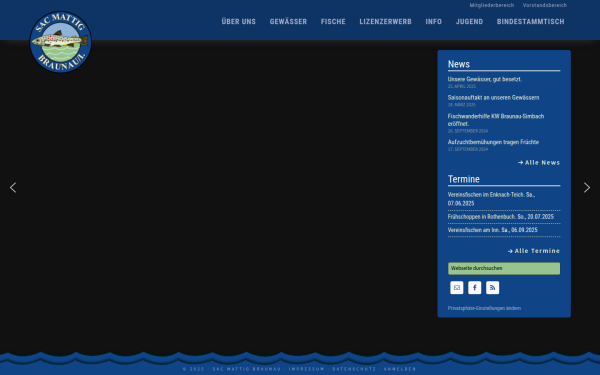The height and width of the screenshot is (375, 600).
Task: Advance to next slide arrow
Action: point(587,188)
